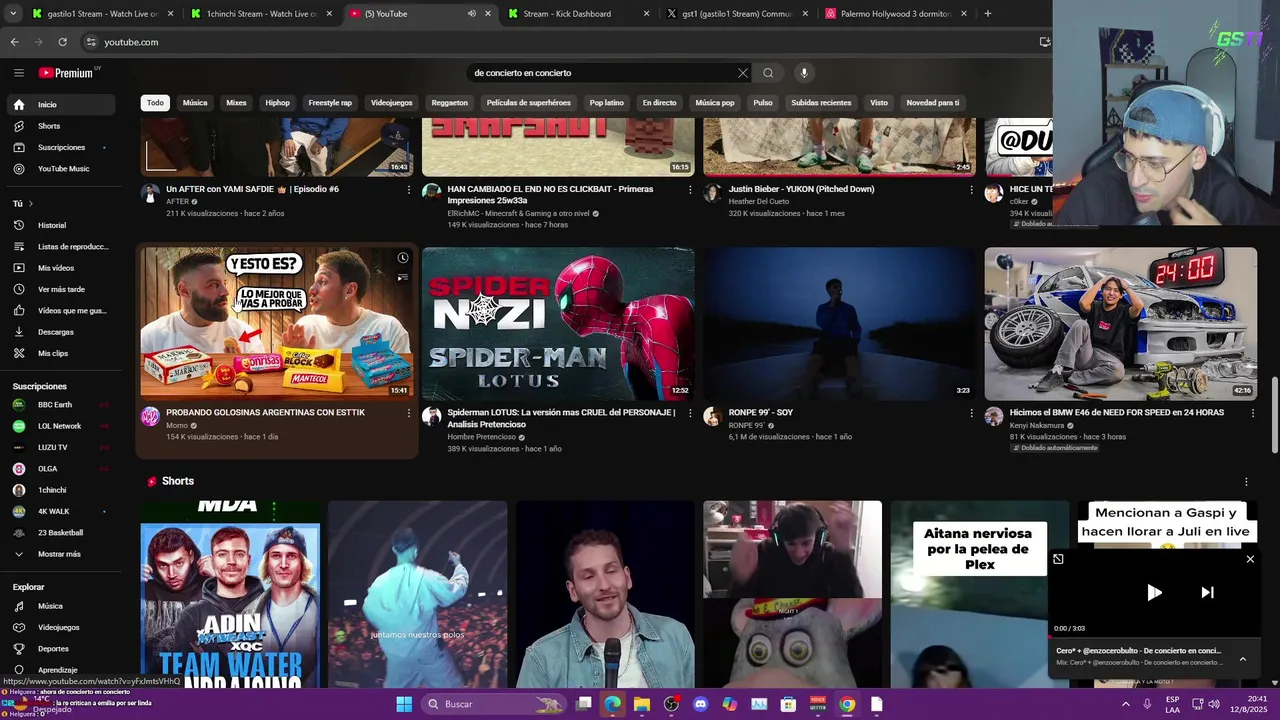1280x720 pixels.
Task: Open options menu for Shorts shelf
Action: pos(1246,482)
